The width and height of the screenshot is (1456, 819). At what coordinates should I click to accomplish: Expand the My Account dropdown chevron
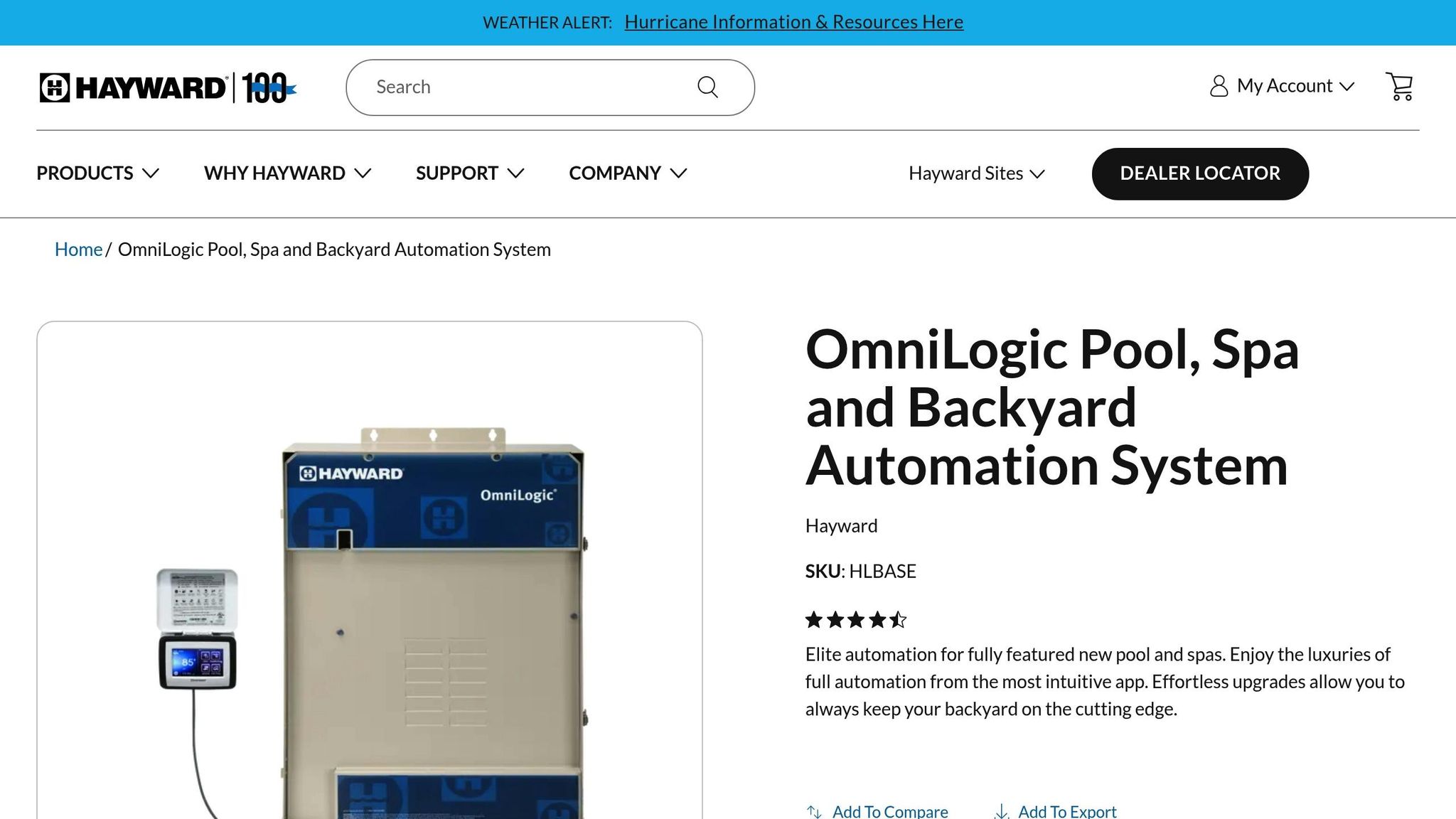[x=1347, y=87]
